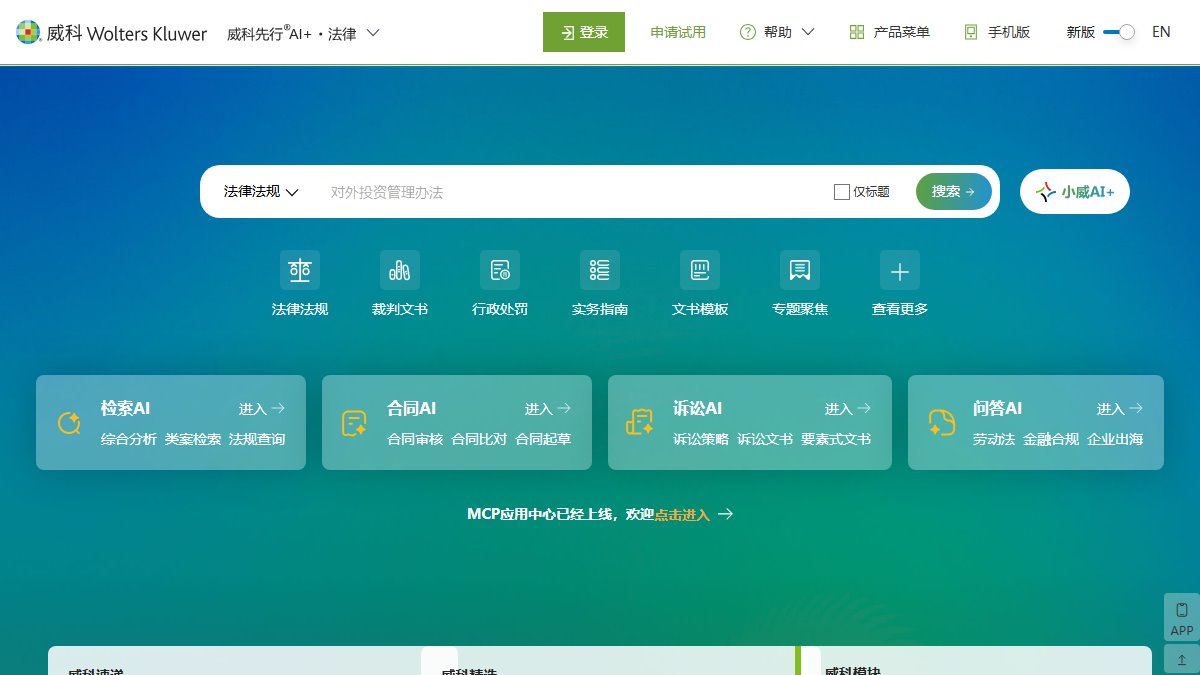Expand the 法律法规 search category dropdown

coord(262,192)
